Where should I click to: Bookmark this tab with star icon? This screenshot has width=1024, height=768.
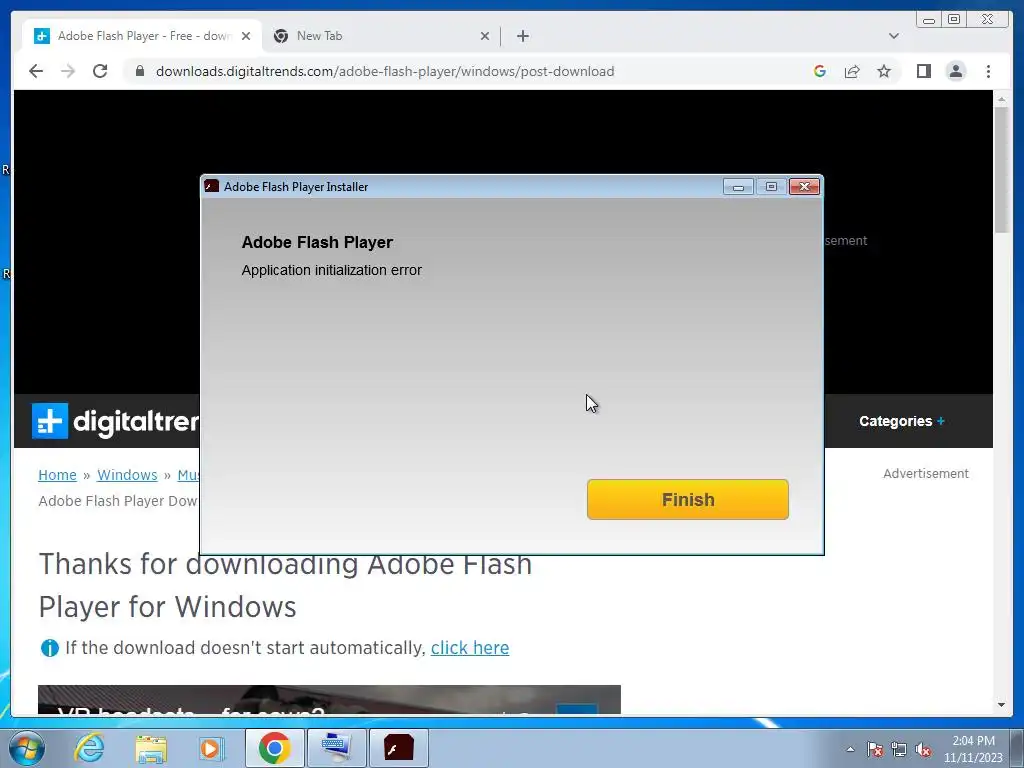[x=884, y=71]
